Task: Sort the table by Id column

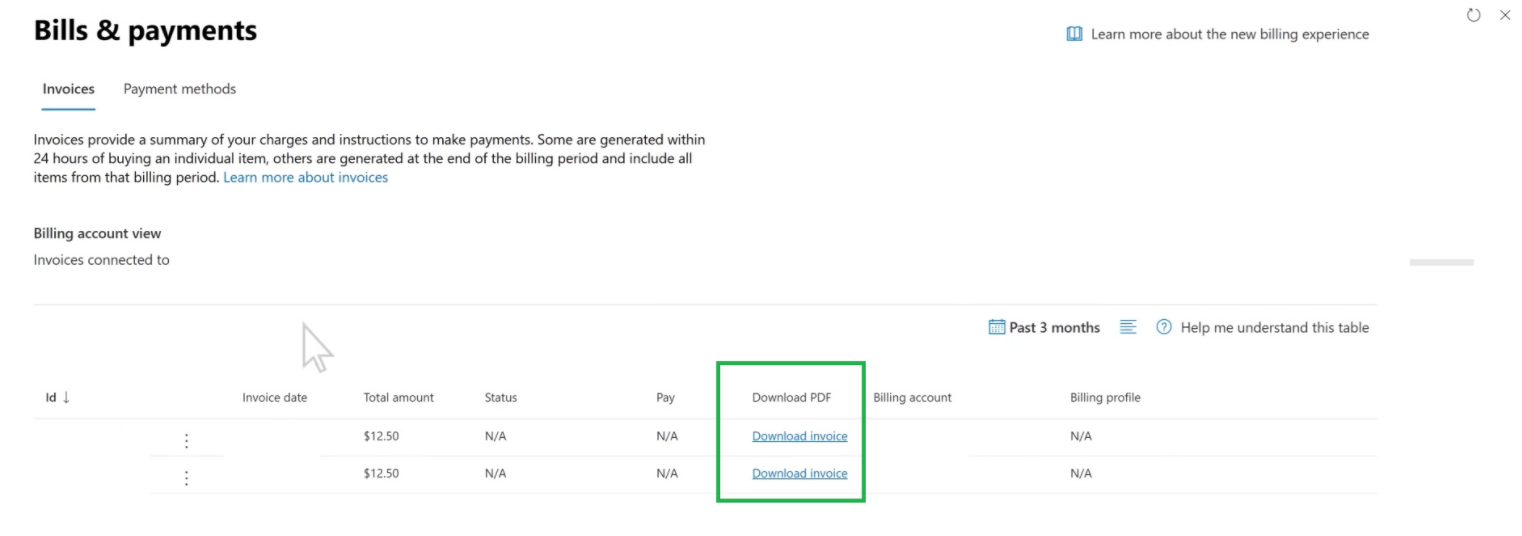Action: [x=58, y=397]
